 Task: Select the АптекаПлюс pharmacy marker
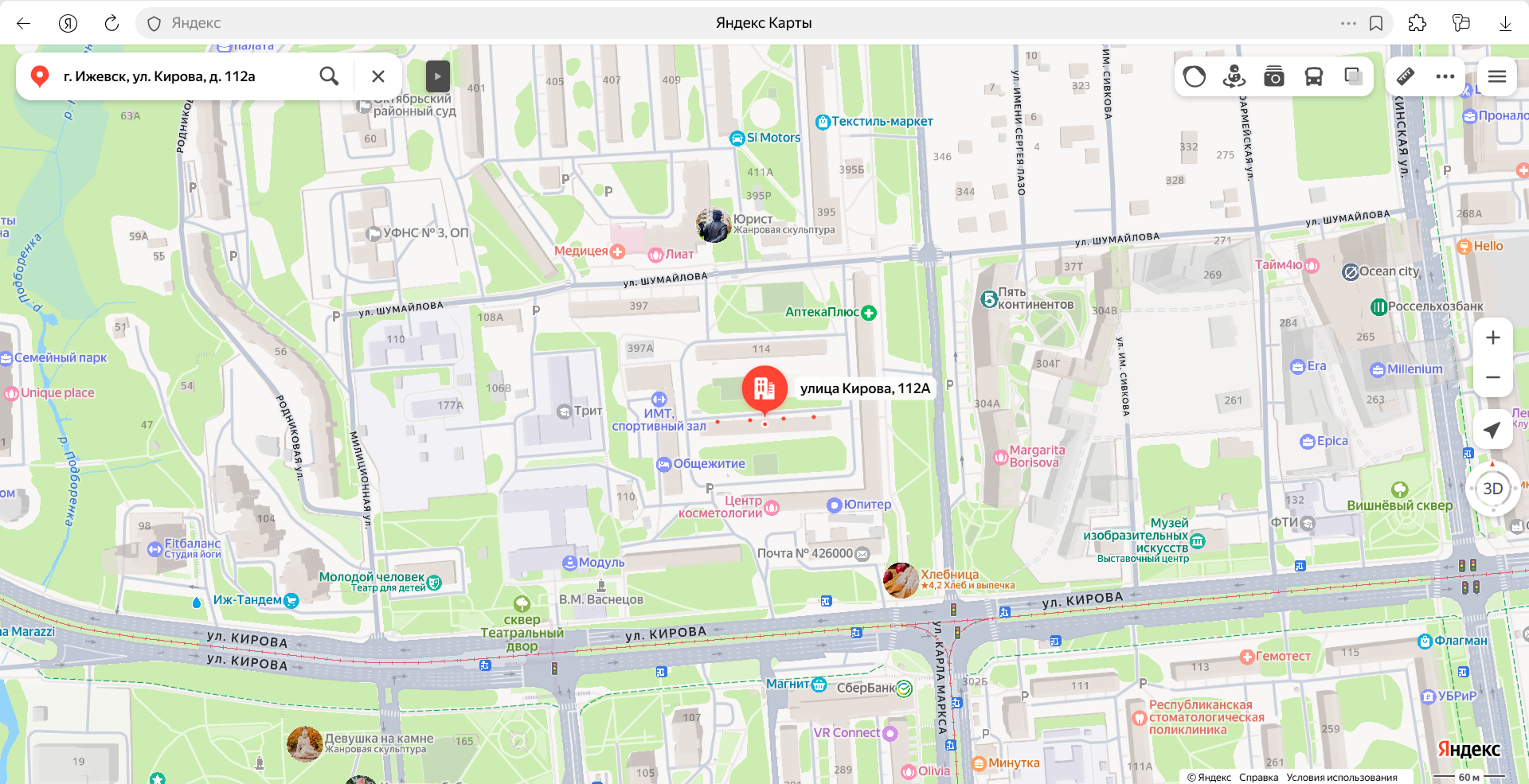(869, 313)
